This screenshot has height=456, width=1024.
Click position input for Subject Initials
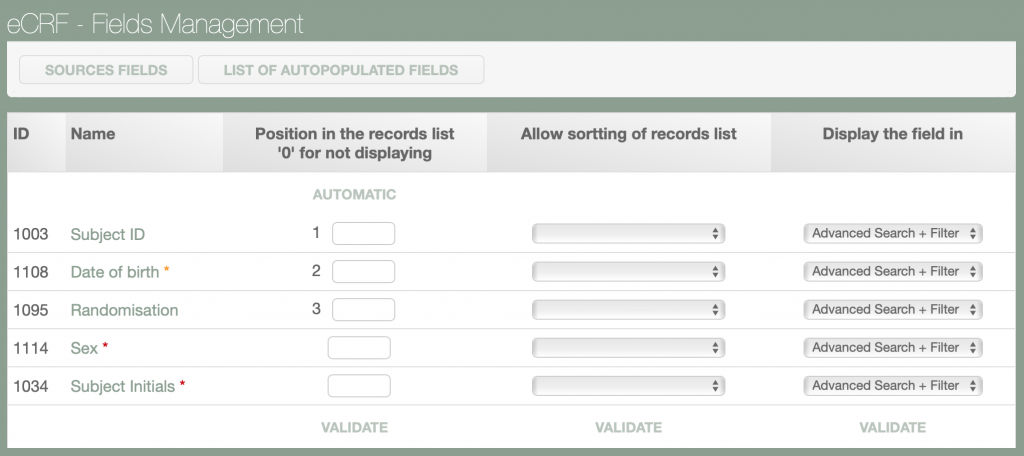pos(359,386)
